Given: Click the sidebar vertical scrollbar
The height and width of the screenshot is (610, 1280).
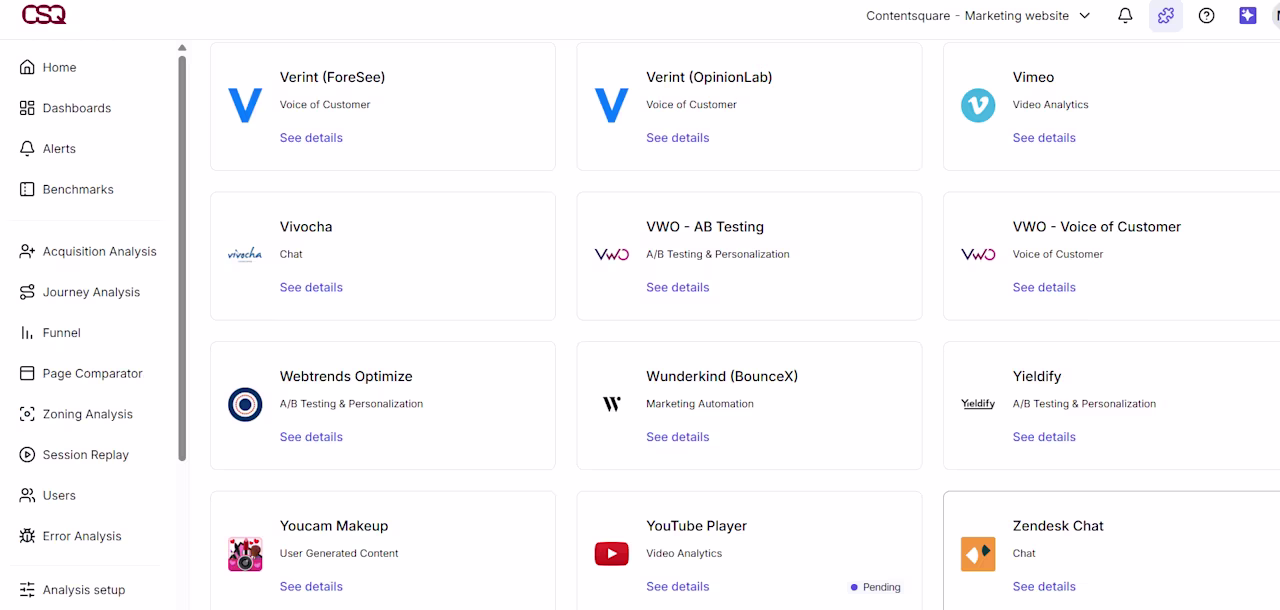Looking at the screenshot, I should (182, 258).
